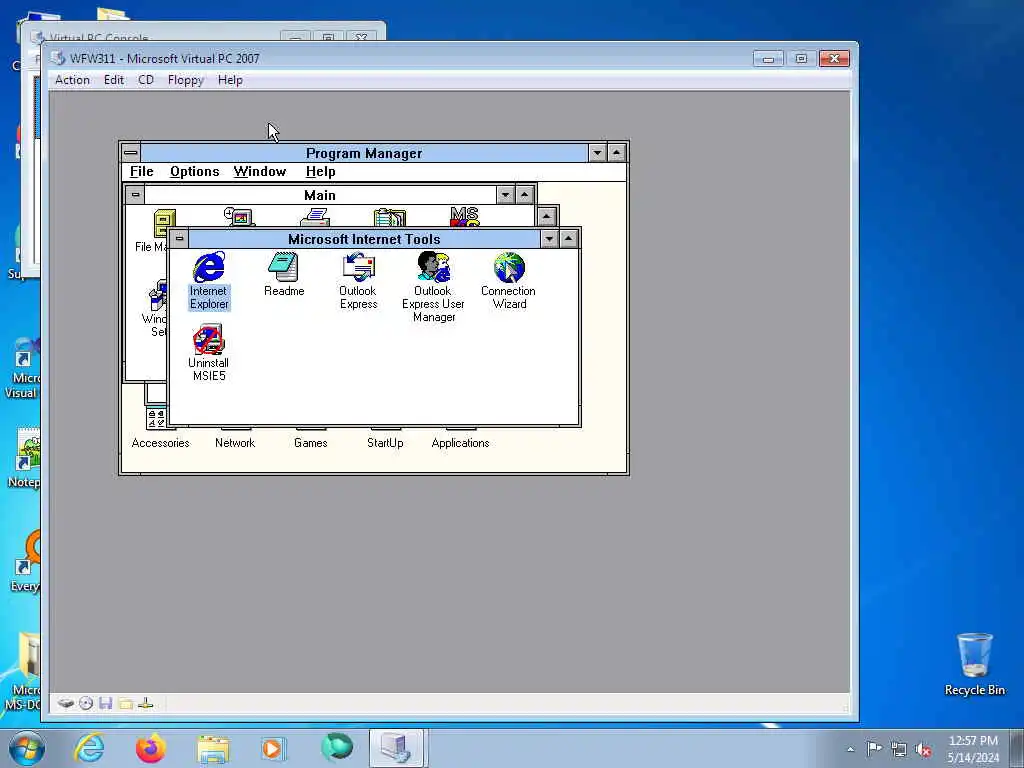Select the Internet Explorer program icon
This screenshot has width=1024, height=768.
209,268
